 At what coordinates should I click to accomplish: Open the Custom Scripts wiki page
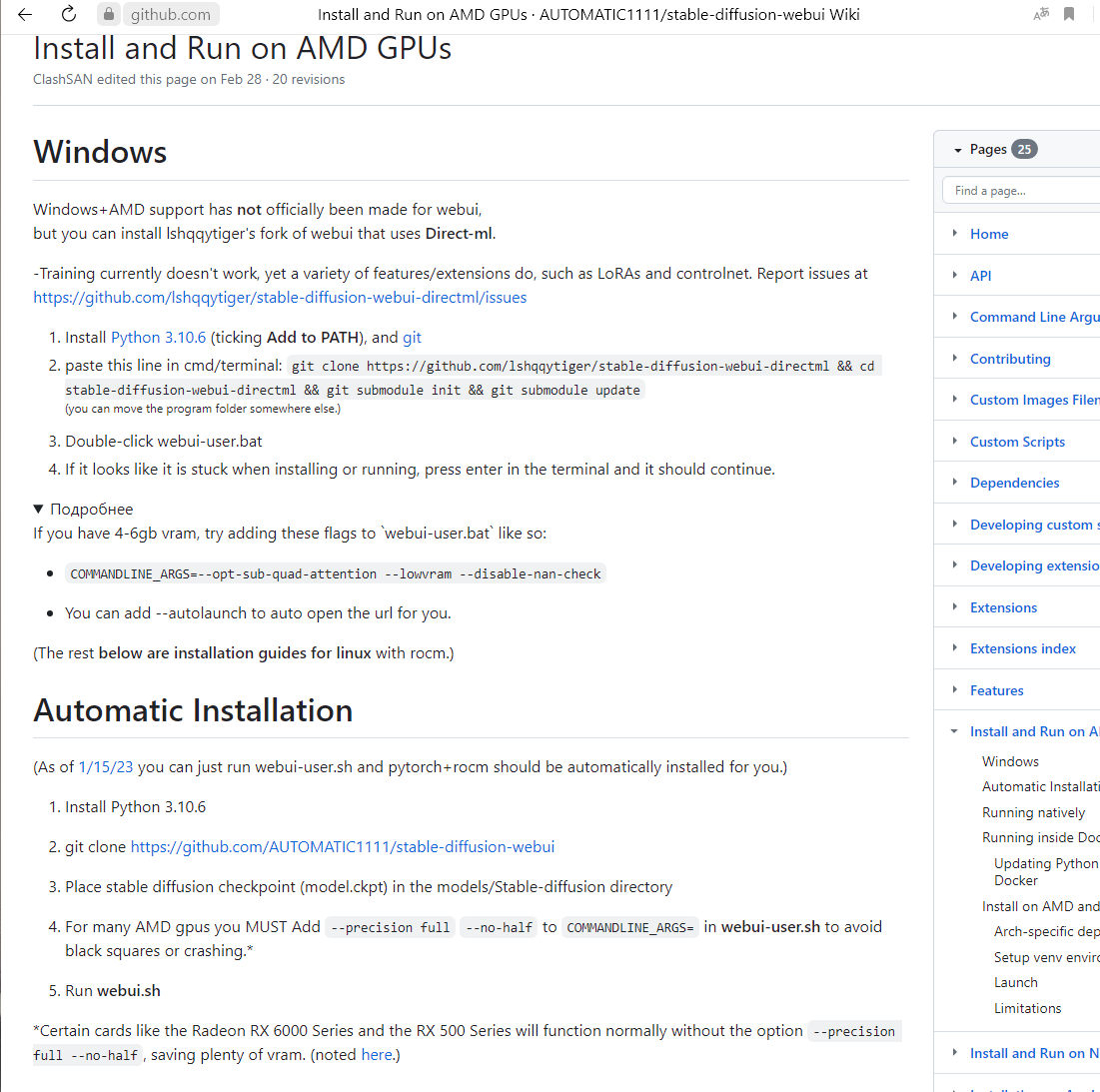tap(1017, 442)
